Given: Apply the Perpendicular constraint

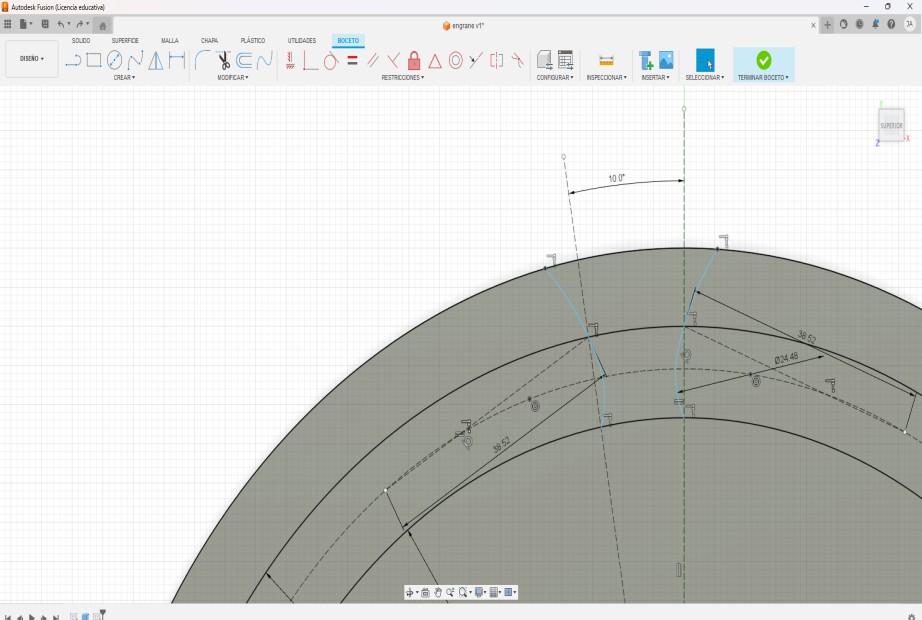Looking at the screenshot, I should 310,60.
